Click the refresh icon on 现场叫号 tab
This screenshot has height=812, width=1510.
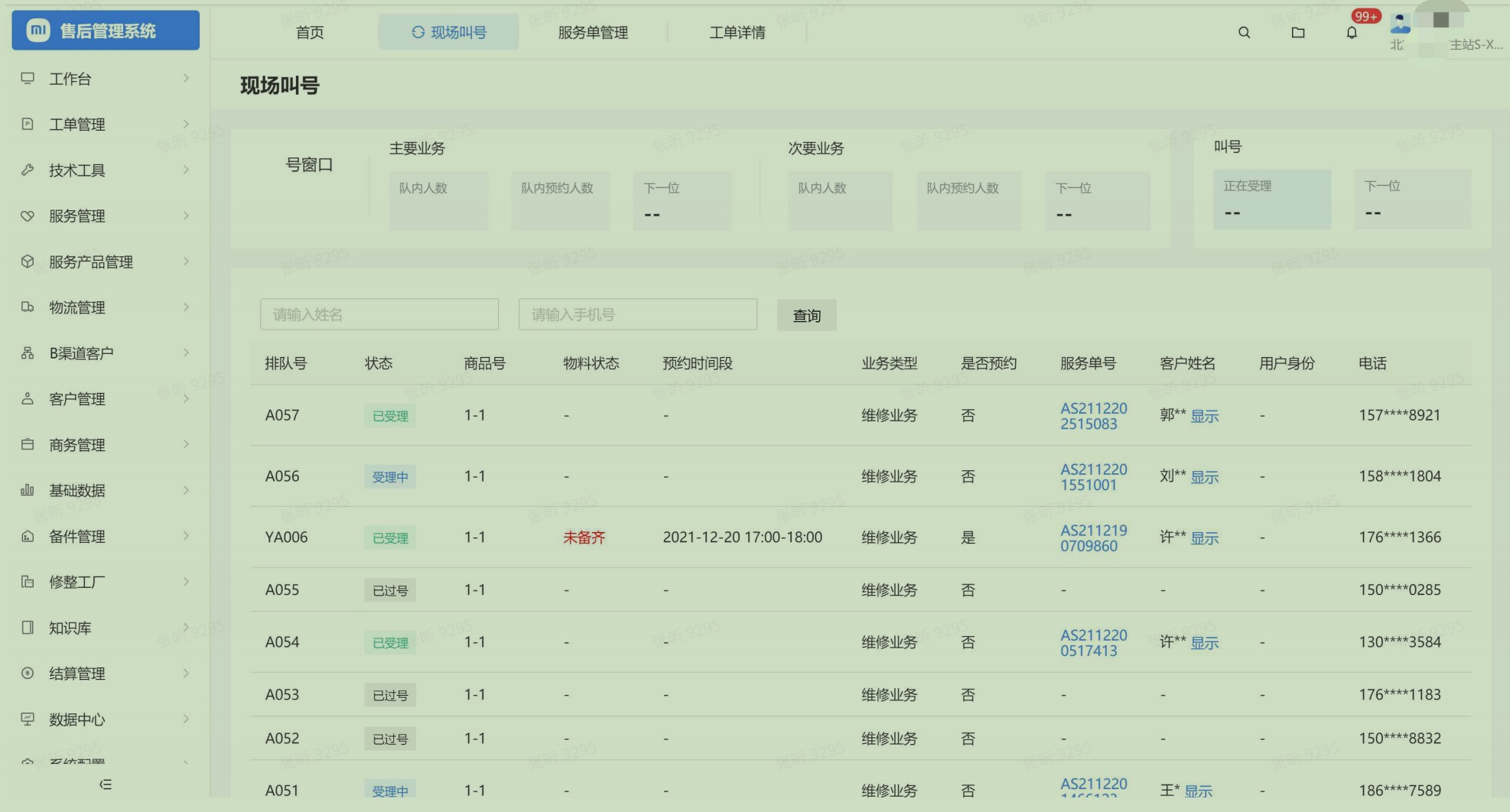coord(418,32)
